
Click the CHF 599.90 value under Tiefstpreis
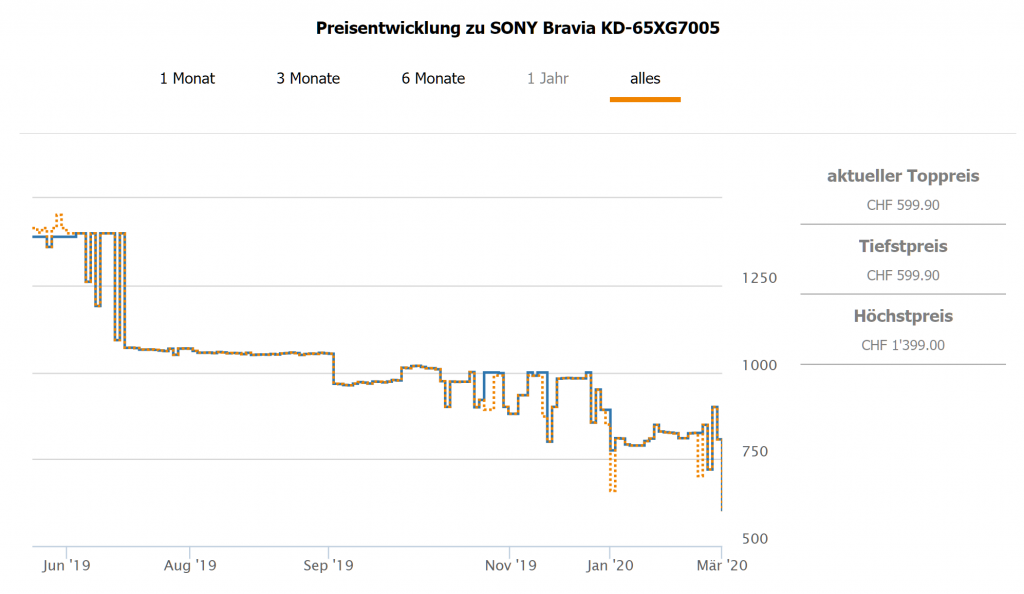903,275
